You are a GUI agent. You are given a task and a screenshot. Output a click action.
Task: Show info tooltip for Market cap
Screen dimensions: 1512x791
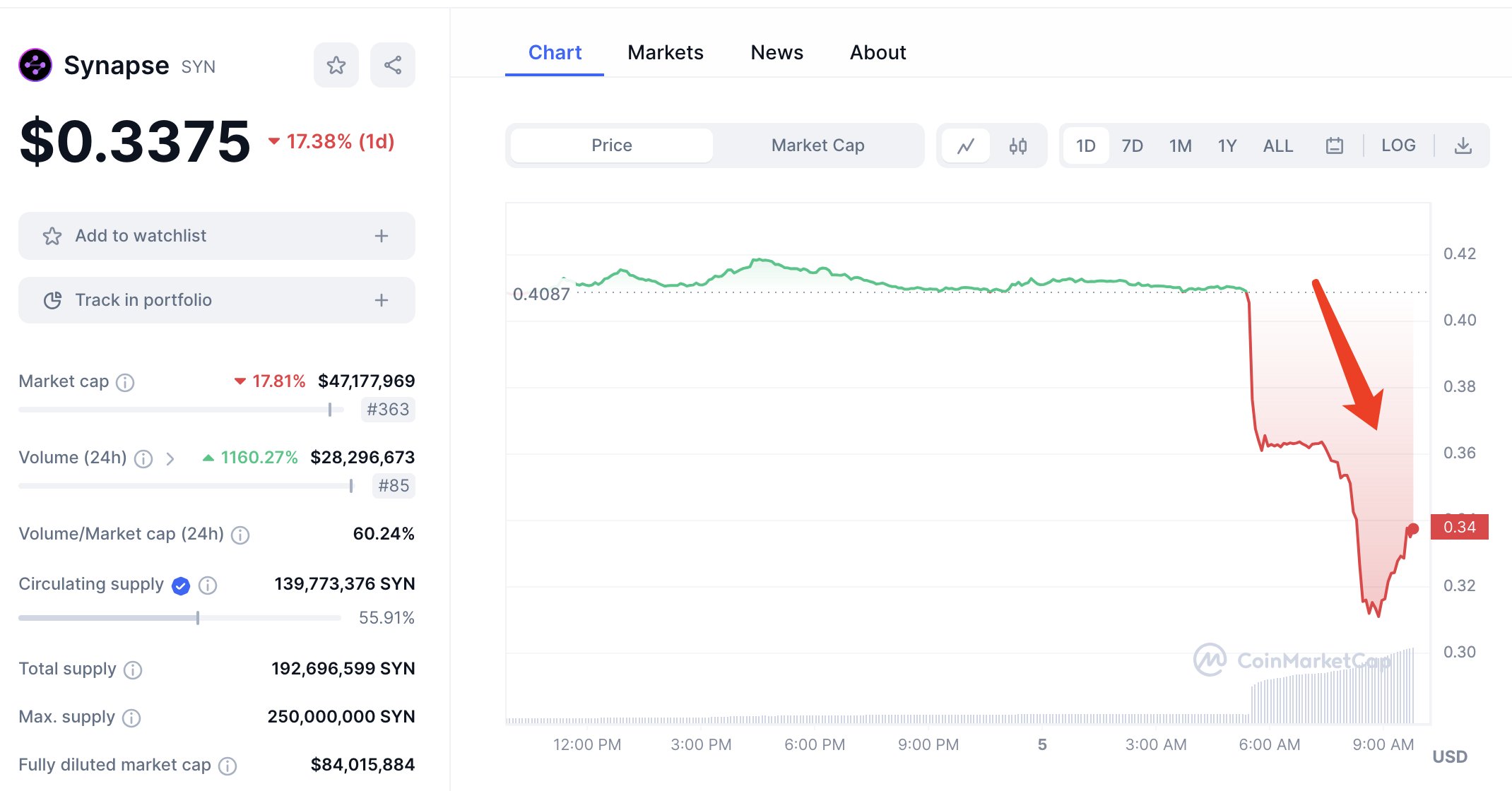pyautogui.click(x=125, y=382)
